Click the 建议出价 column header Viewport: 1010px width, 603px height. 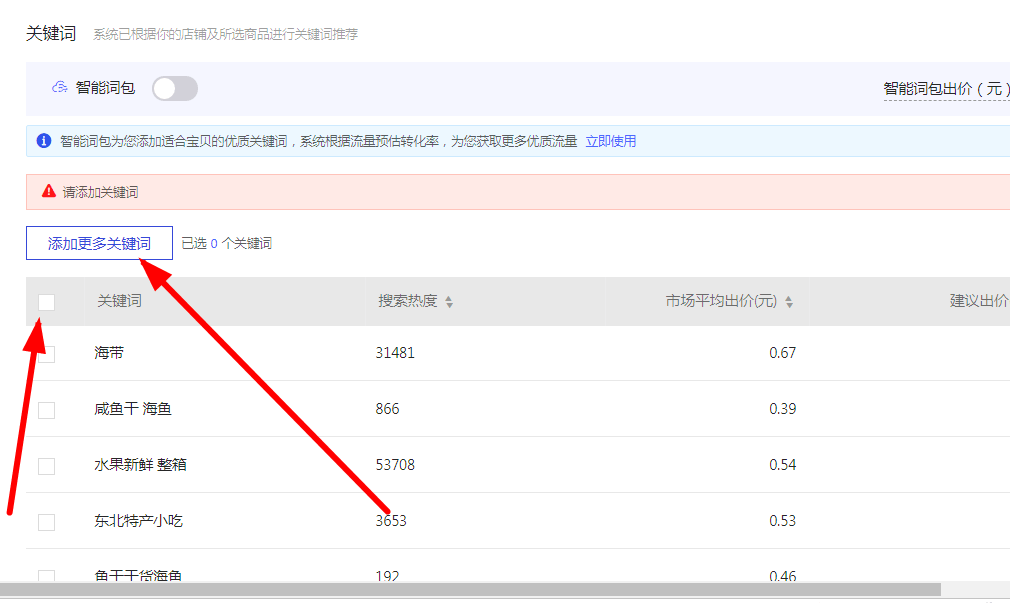pyautogui.click(x=978, y=301)
